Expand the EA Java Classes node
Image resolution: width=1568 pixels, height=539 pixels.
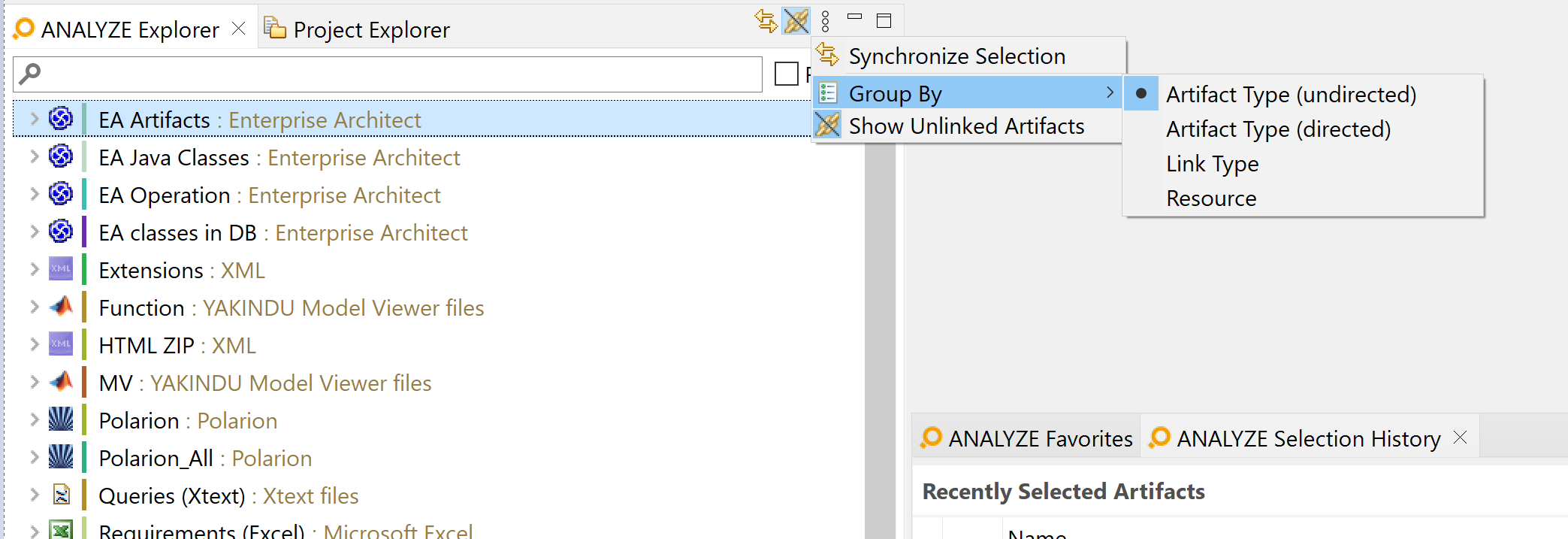34,156
